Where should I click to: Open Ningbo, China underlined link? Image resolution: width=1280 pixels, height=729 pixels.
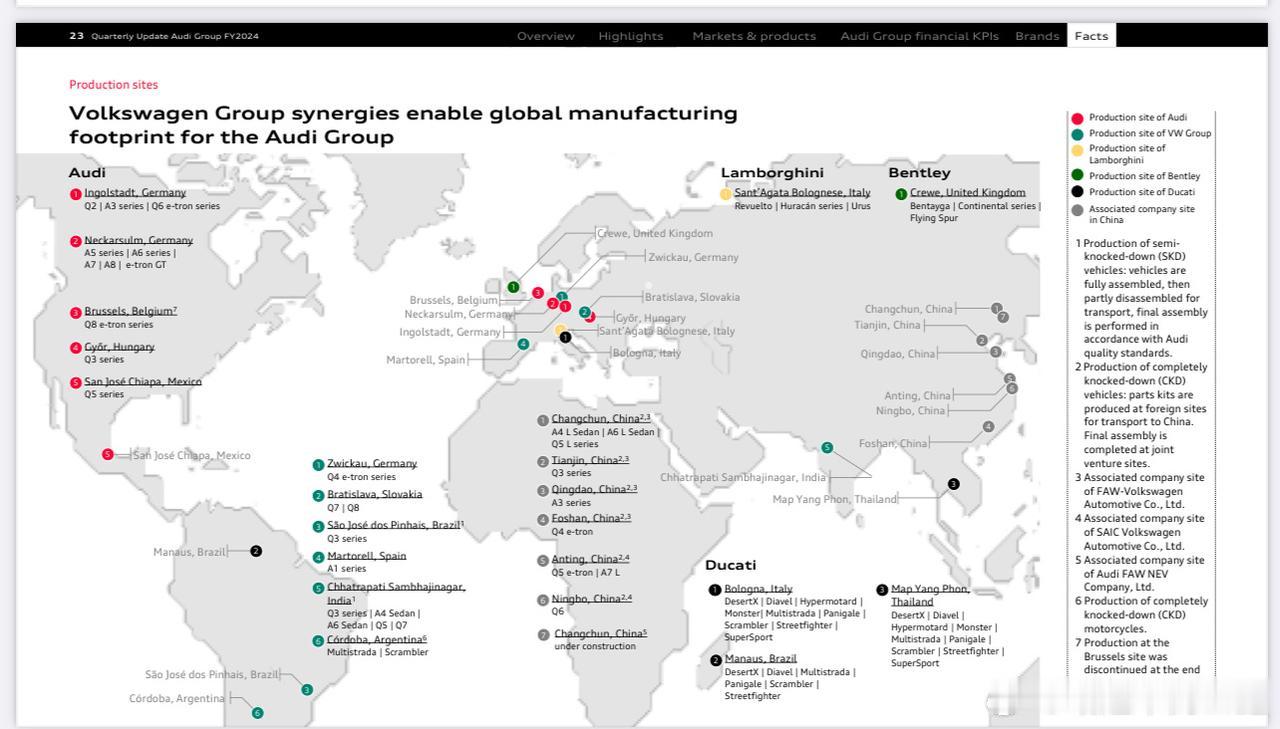point(592,599)
